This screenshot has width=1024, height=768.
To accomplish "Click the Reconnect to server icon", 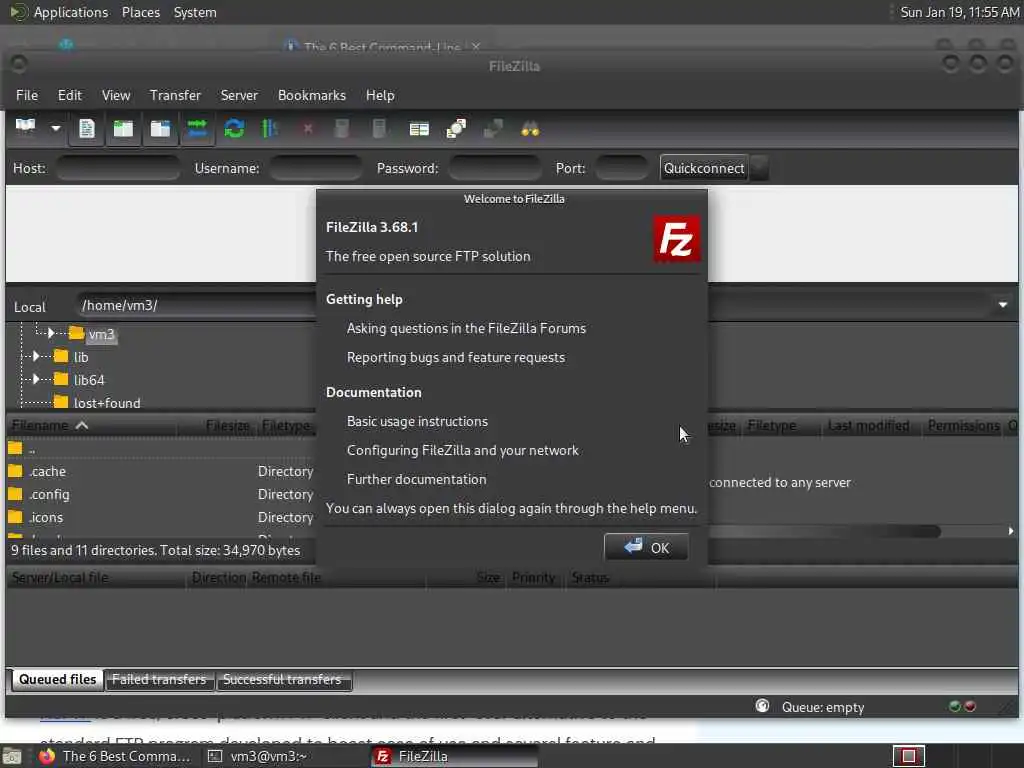I will tap(379, 129).
